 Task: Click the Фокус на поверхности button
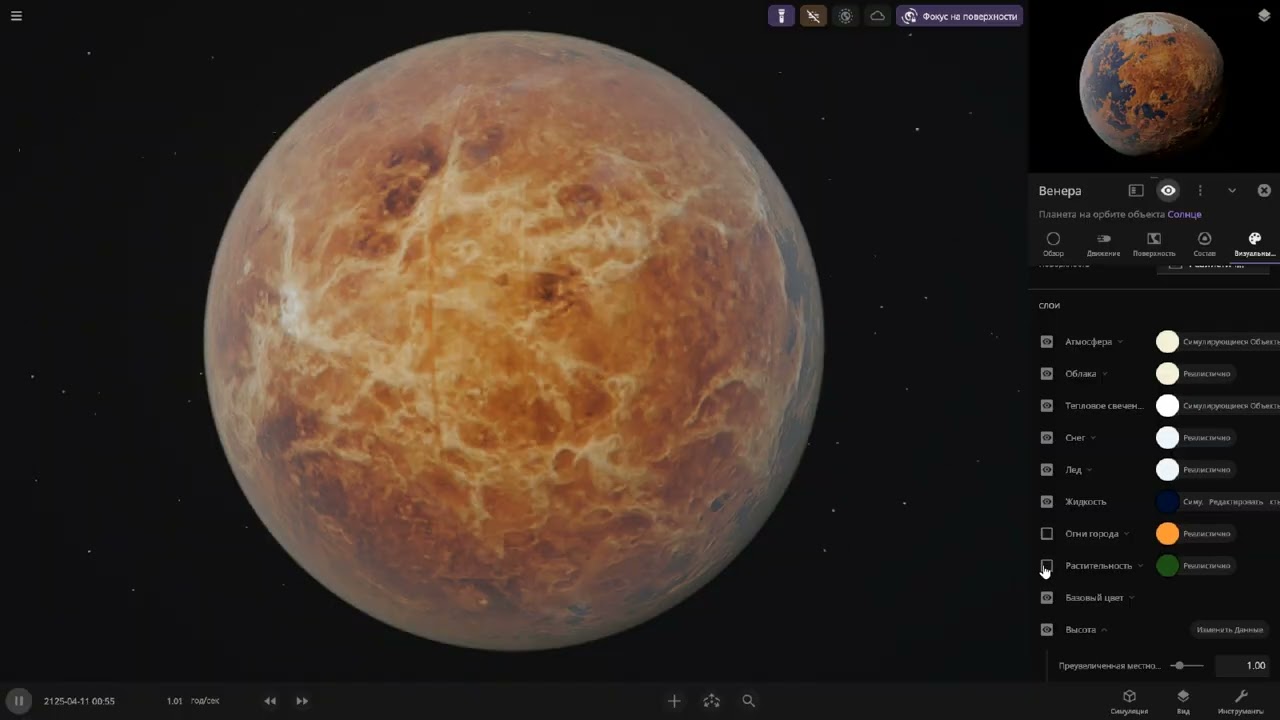pos(959,16)
